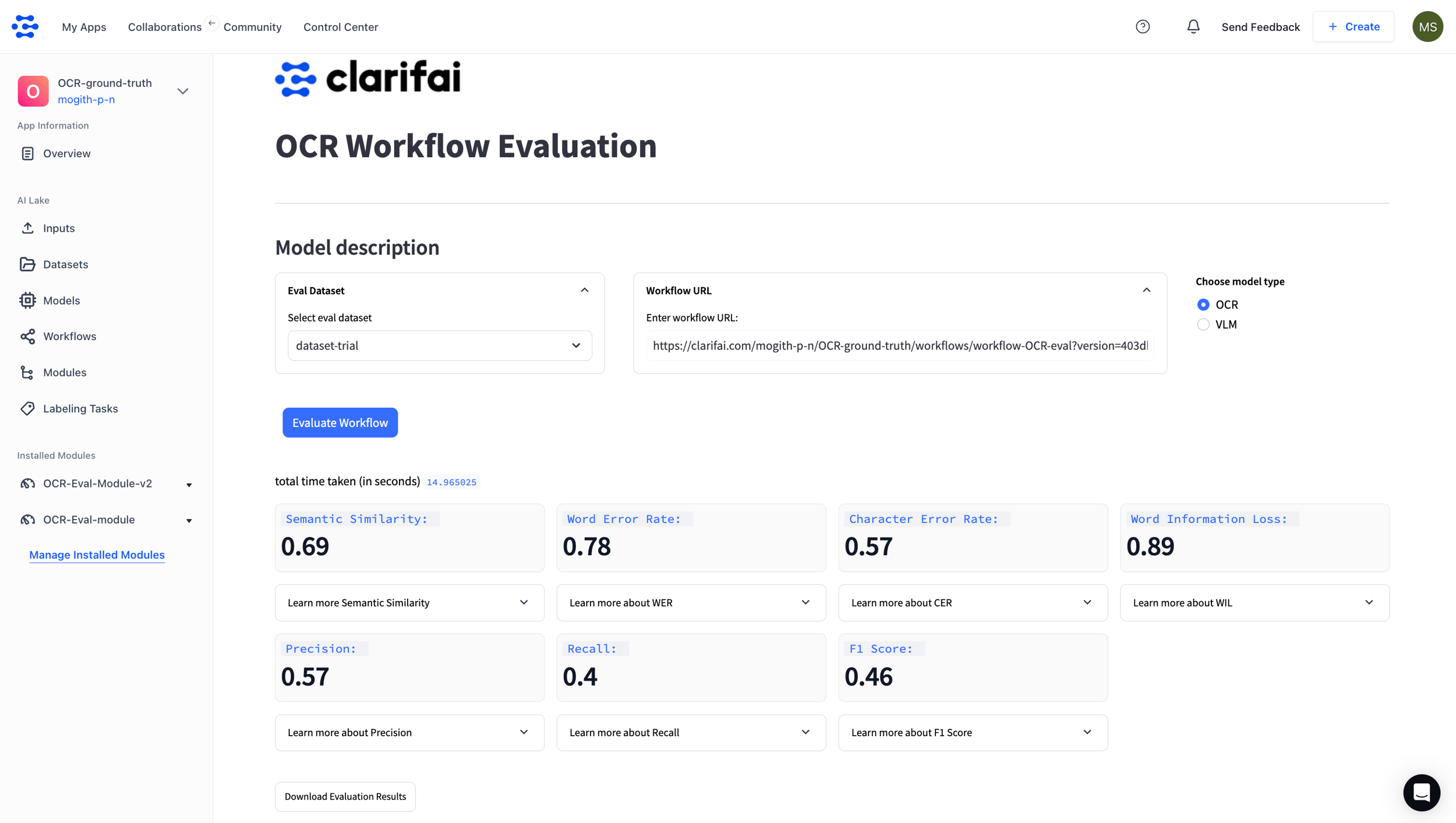This screenshot has height=823, width=1456.
Task: Open Modules via its sidebar icon
Action: 29,372
